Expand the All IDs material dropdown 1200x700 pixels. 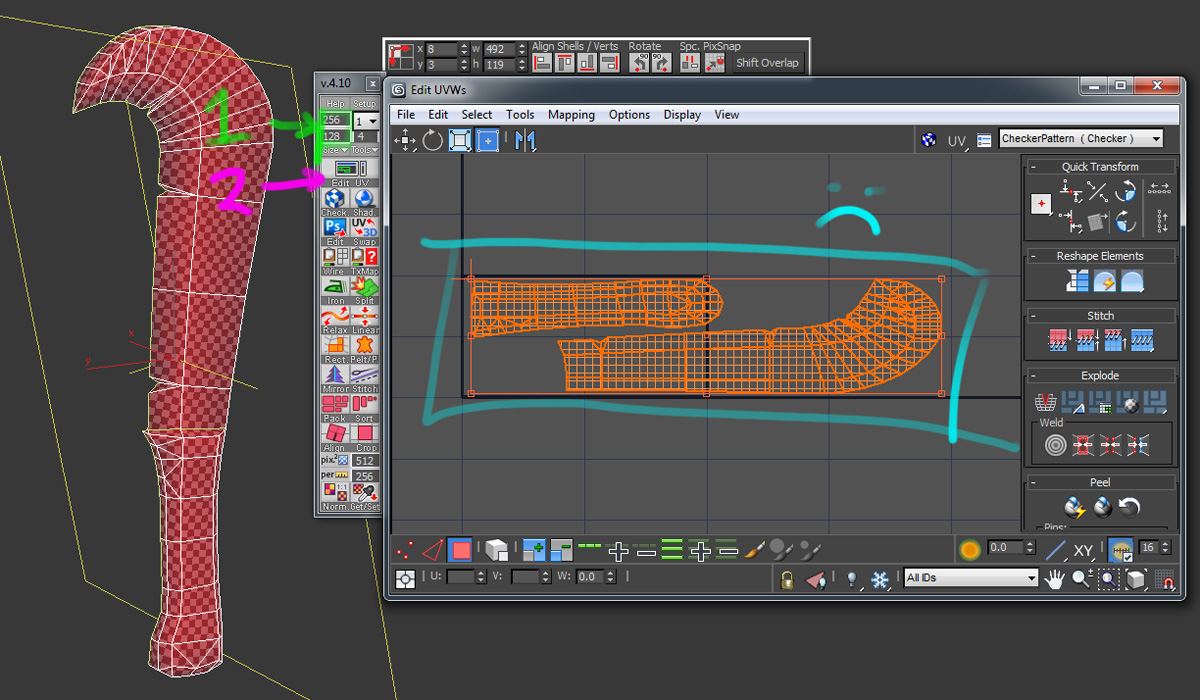click(1031, 578)
